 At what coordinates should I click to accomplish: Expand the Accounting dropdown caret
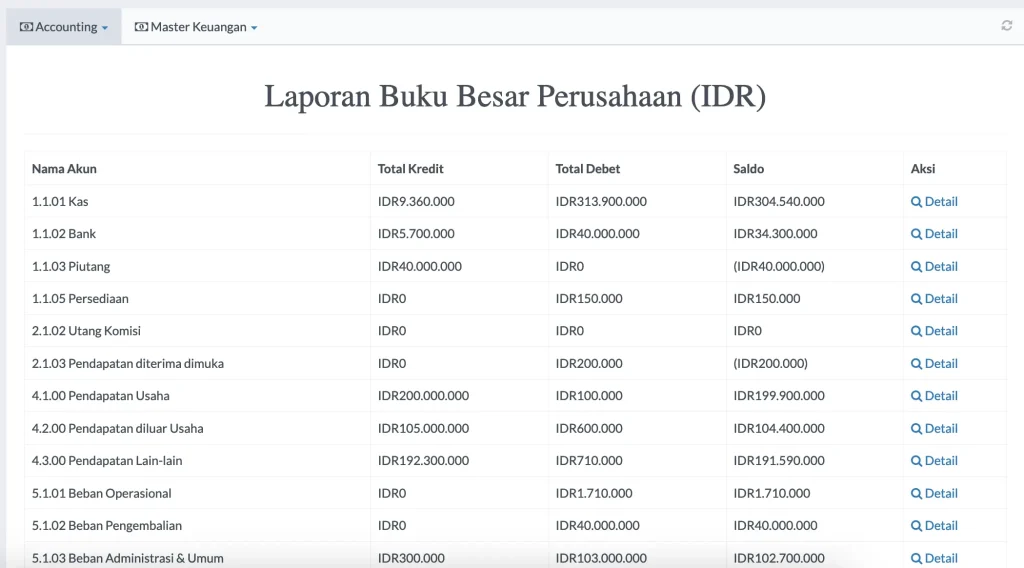click(105, 28)
